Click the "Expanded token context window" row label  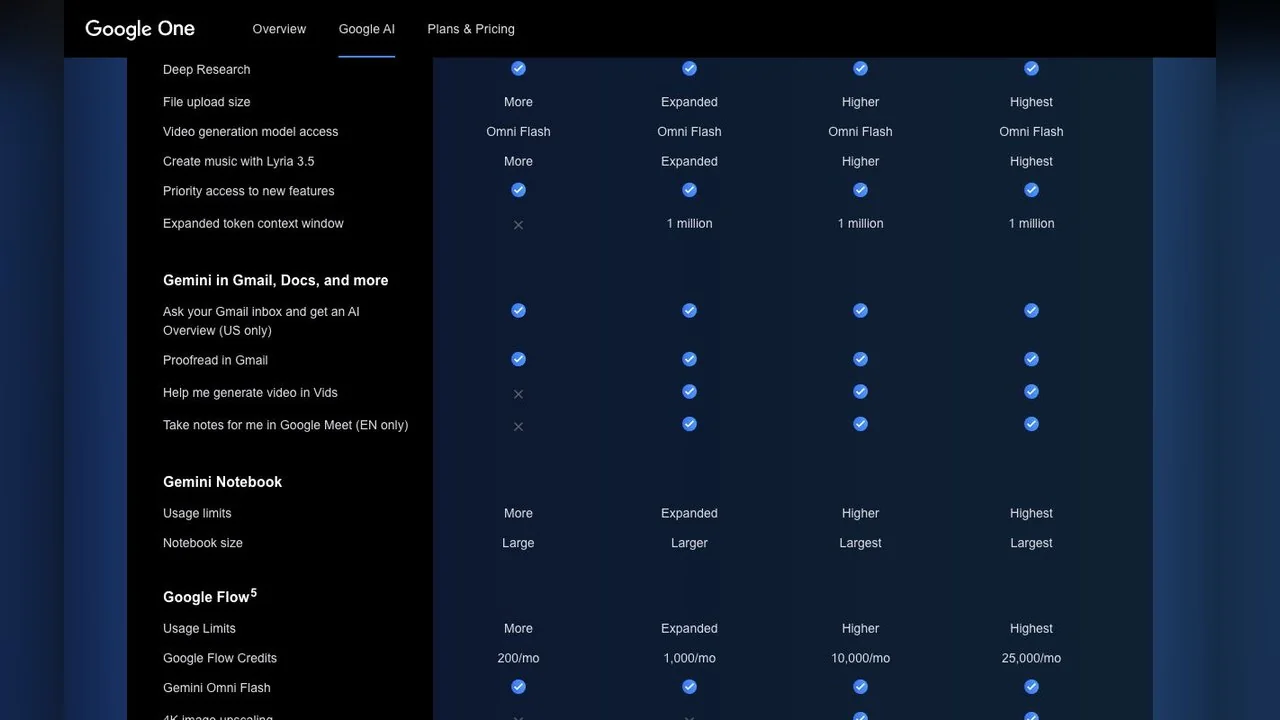tap(253, 224)
